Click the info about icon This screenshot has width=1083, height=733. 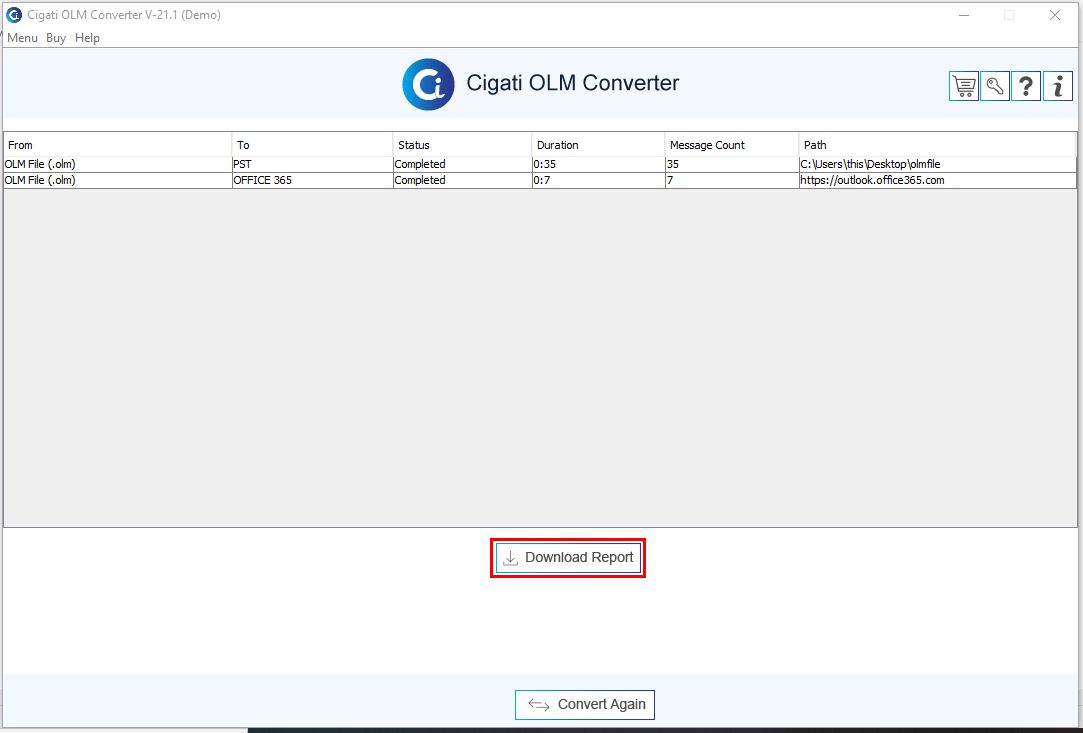pyautogui.click(x=1057, y=86)
